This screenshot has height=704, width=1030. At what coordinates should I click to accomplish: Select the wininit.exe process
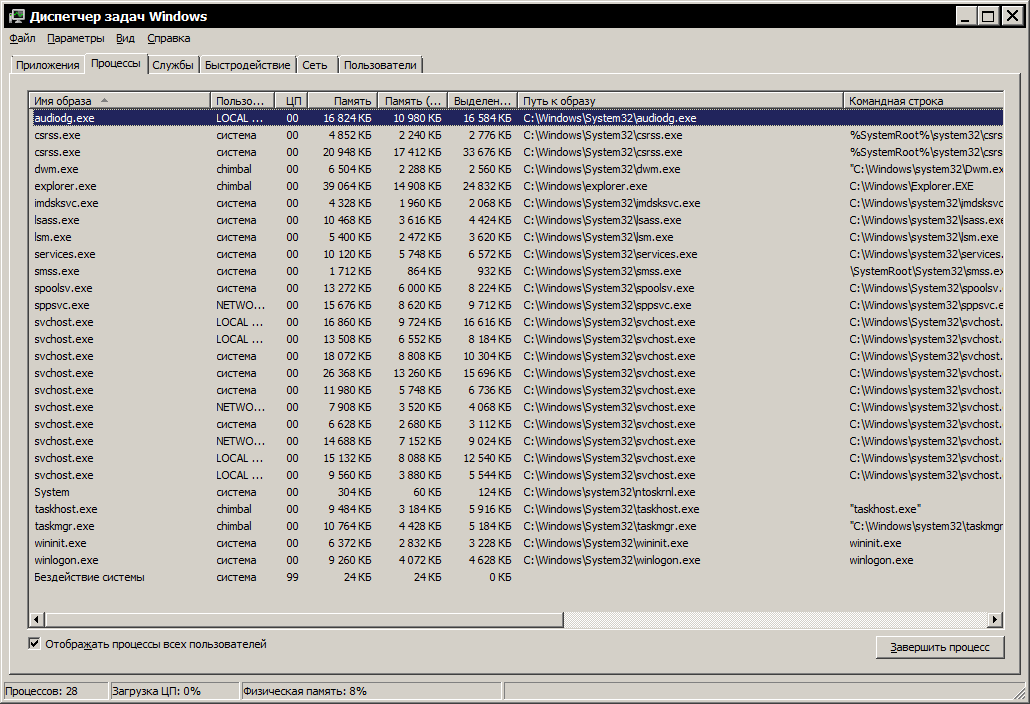[x=517, y=543]
